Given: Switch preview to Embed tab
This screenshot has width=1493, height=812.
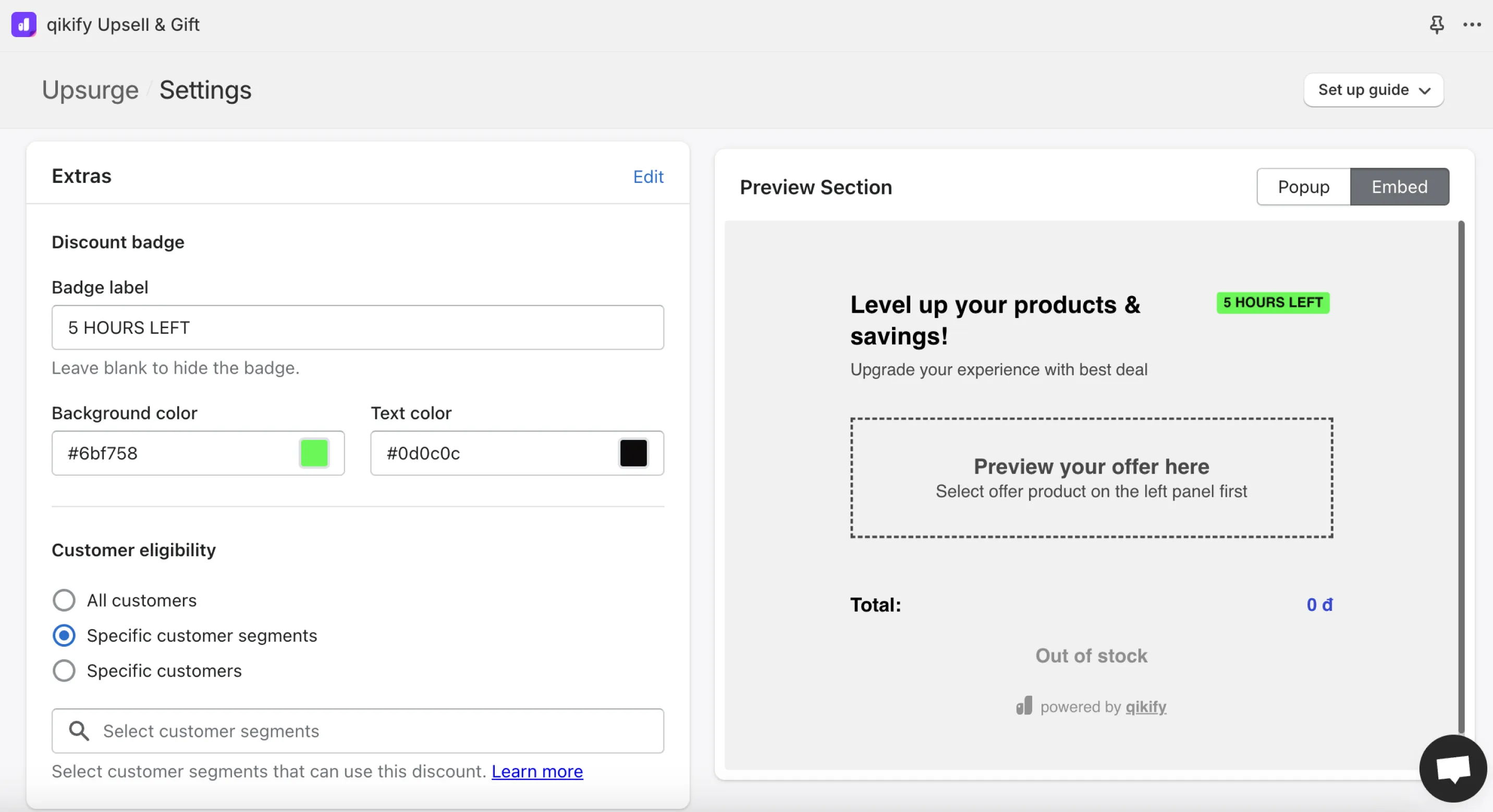Looking at the screenshot, I should coord(1399,187).
